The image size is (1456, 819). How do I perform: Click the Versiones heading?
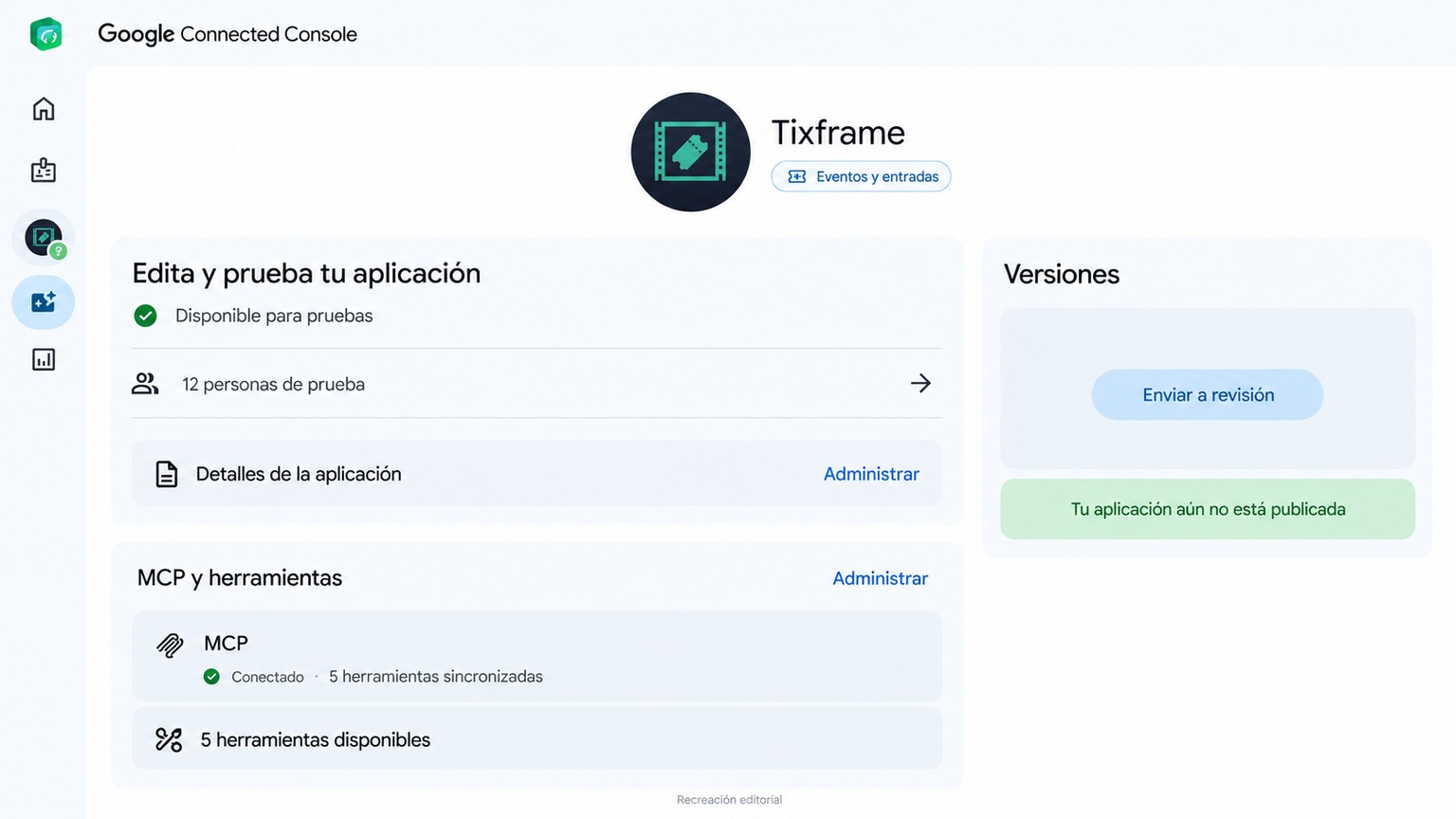tap(1062, 274)
